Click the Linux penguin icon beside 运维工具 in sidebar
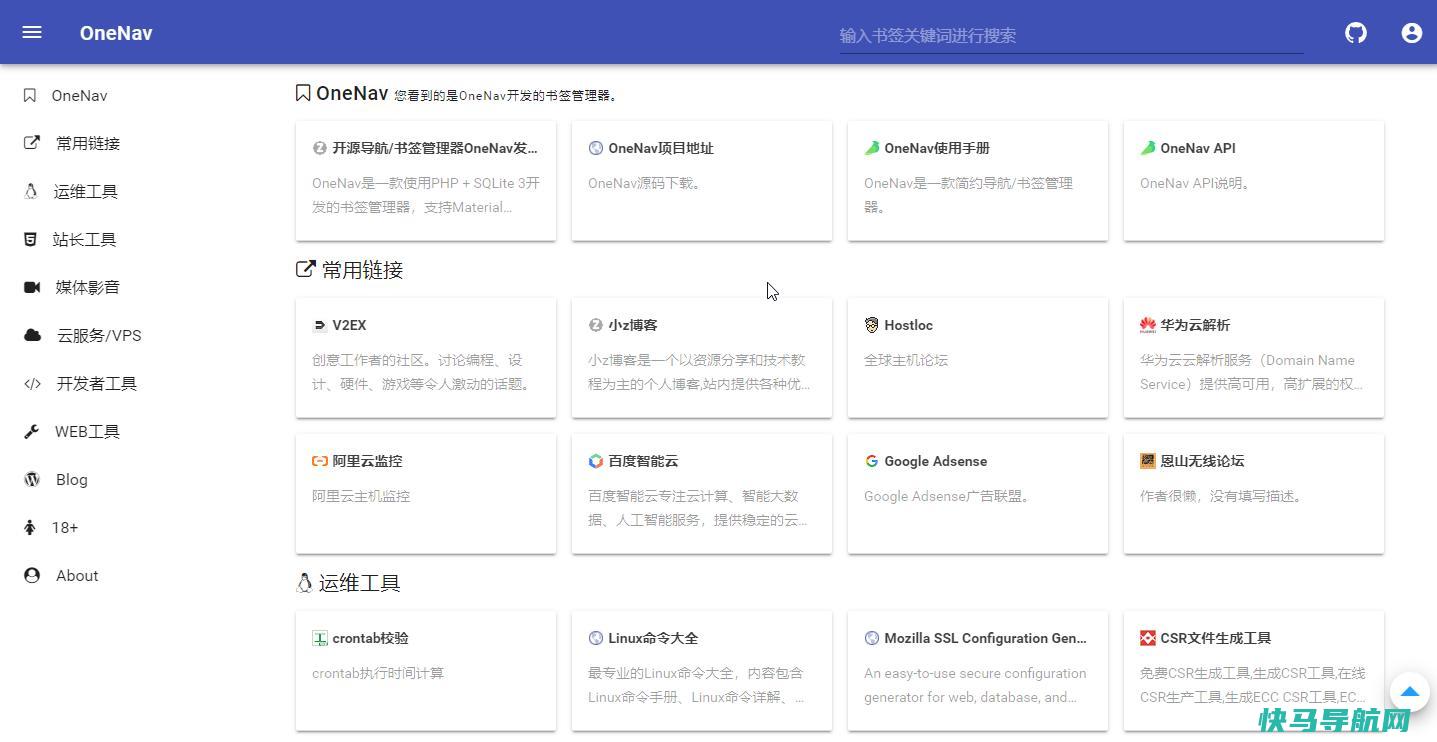This screenshot has width=1437, height=742. click(31, 191)
